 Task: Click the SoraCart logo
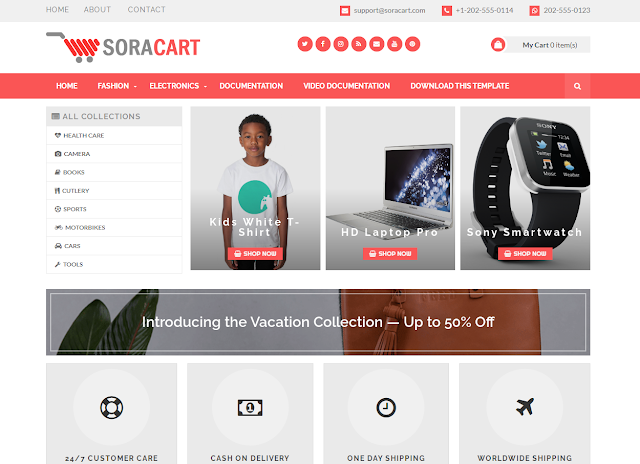123,47
